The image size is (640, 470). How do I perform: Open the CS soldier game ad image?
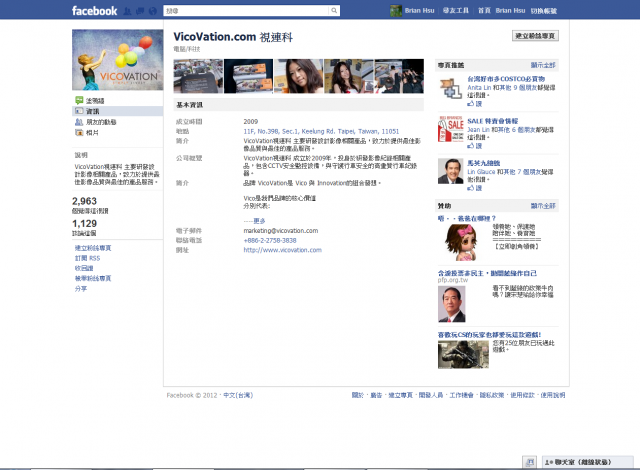point(463,355)
